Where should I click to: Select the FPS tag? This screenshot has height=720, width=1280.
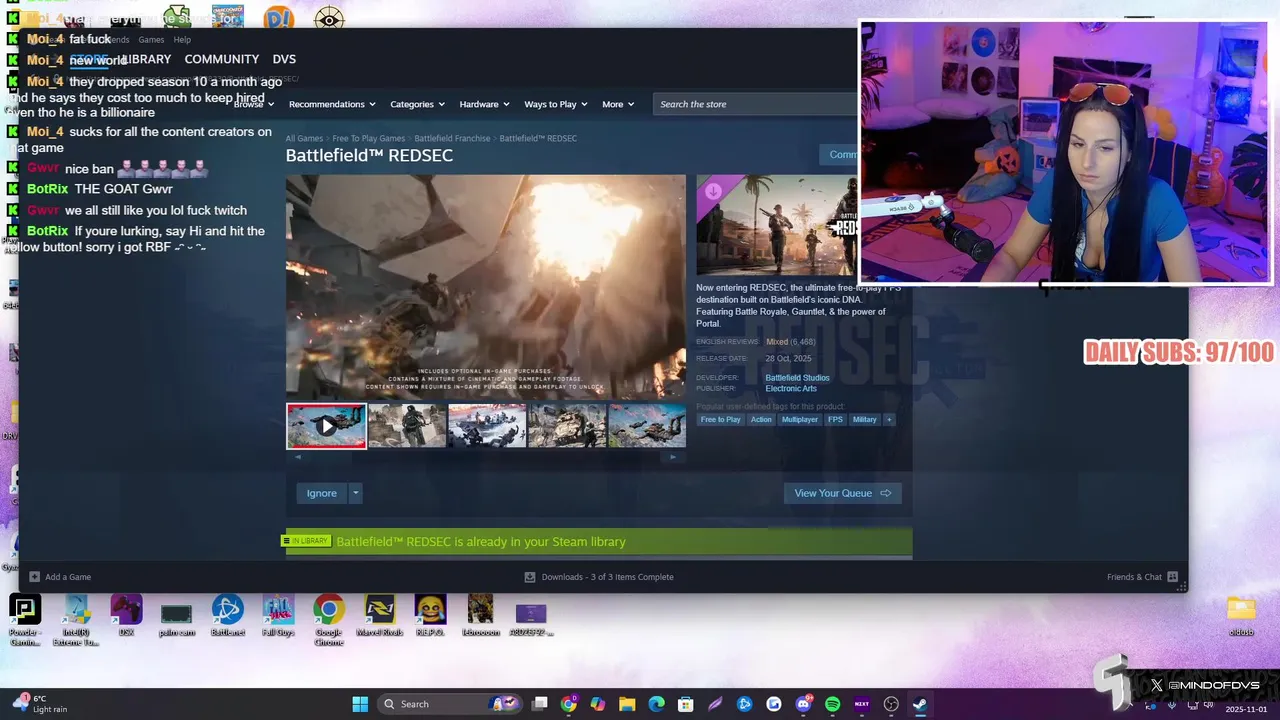click(x=835, y=420)
